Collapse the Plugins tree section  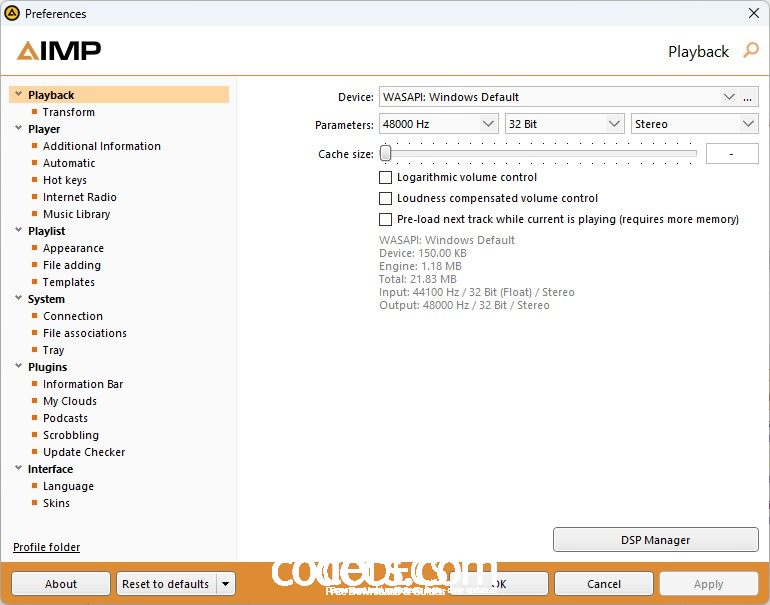(x=19, y=366)
